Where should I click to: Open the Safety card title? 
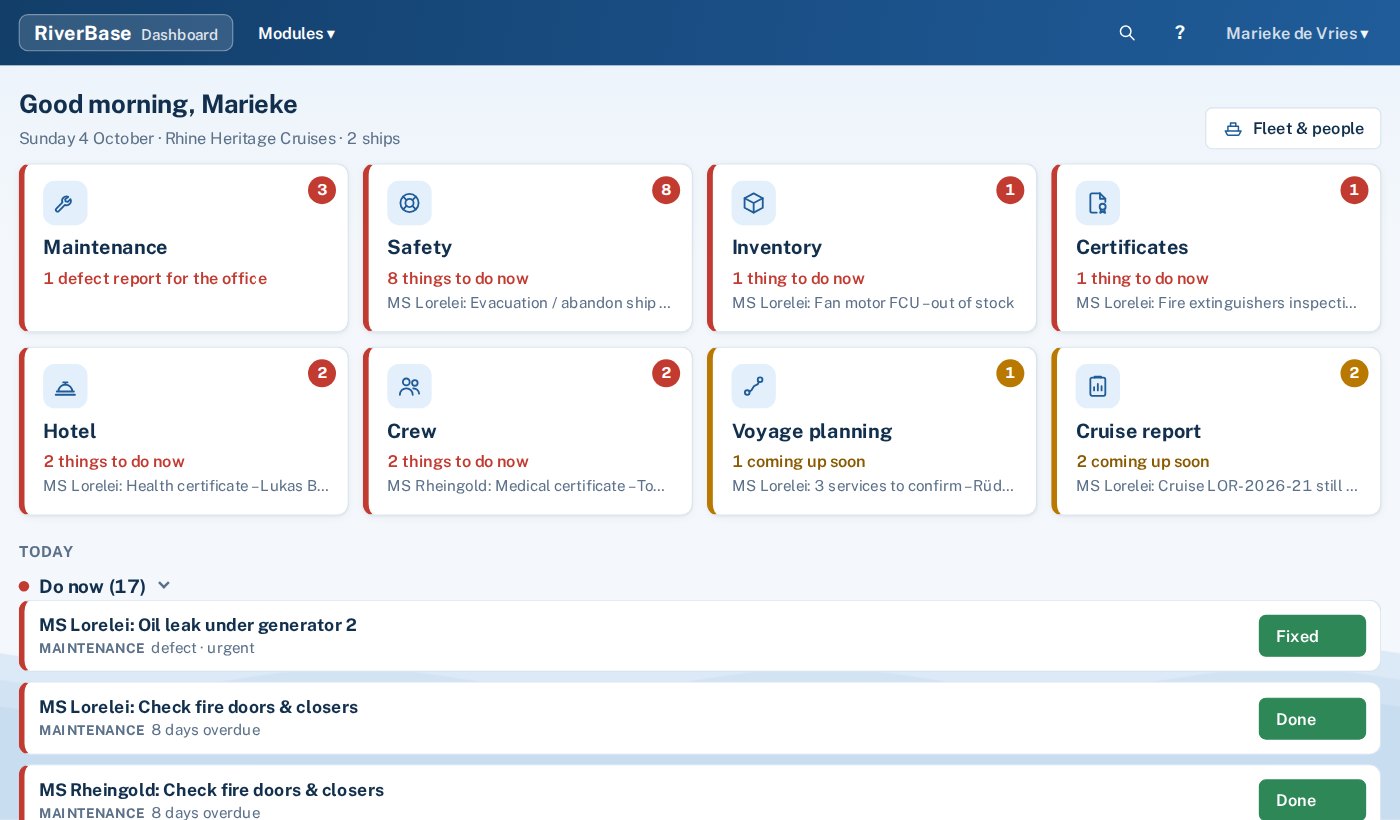419,247
